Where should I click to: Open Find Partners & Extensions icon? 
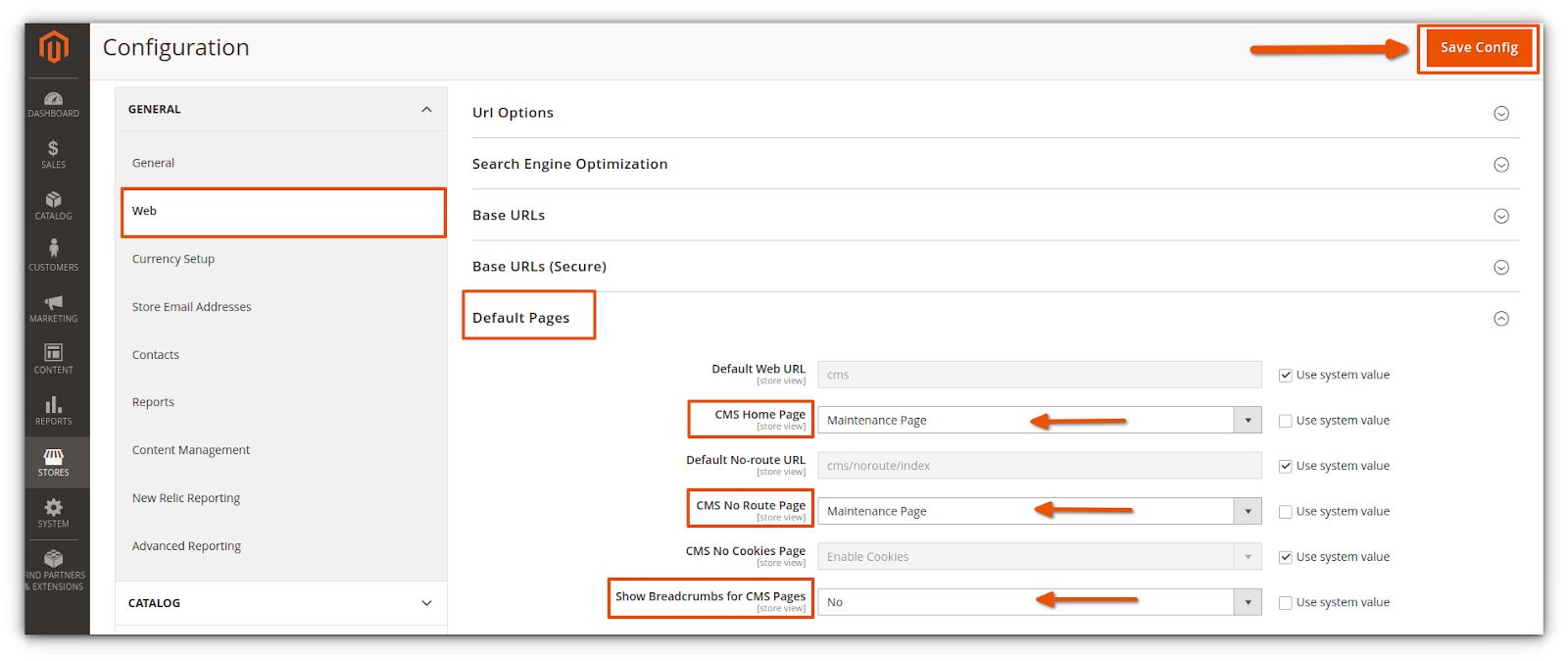54,571
